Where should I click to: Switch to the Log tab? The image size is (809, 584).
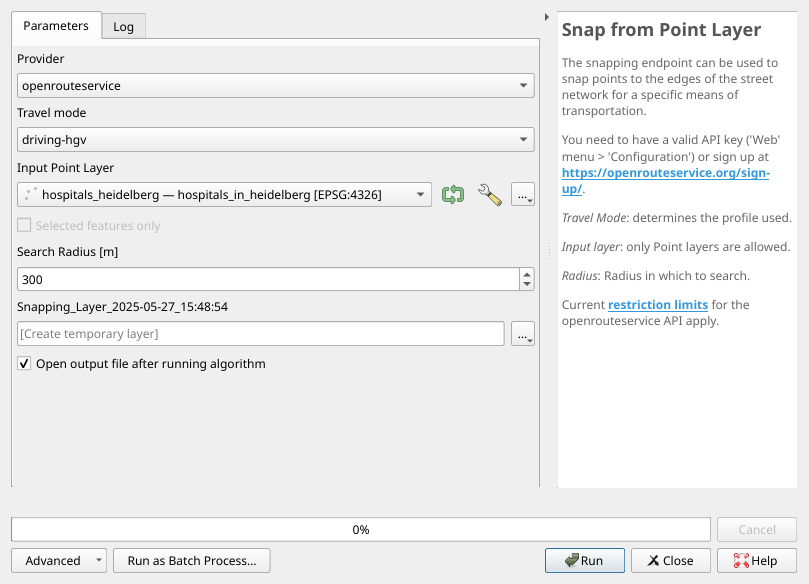pyautogui.click(x=123, y=27)
